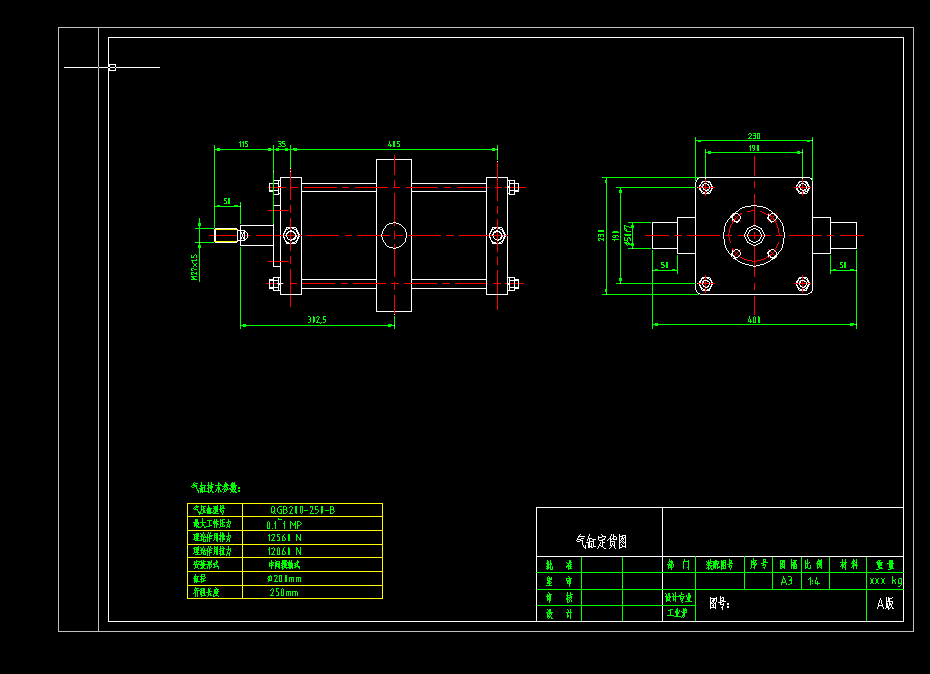Click the 230 dimension on side view
930x674 pixels.
pos(754,134)
